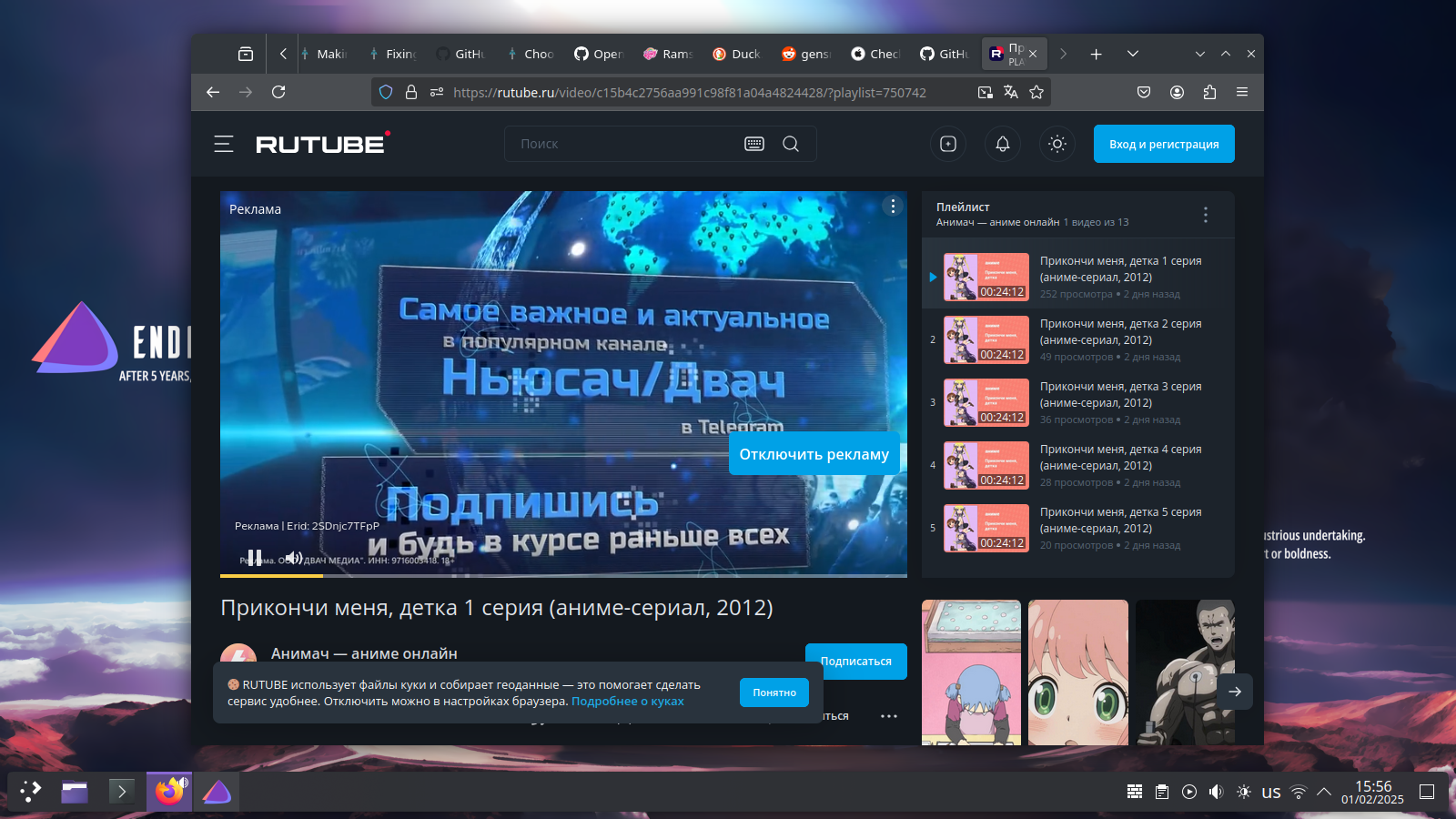The image size is (1456, 819).
Task: Switch to the 'Oper' tab
Action: tap(599, 54)
